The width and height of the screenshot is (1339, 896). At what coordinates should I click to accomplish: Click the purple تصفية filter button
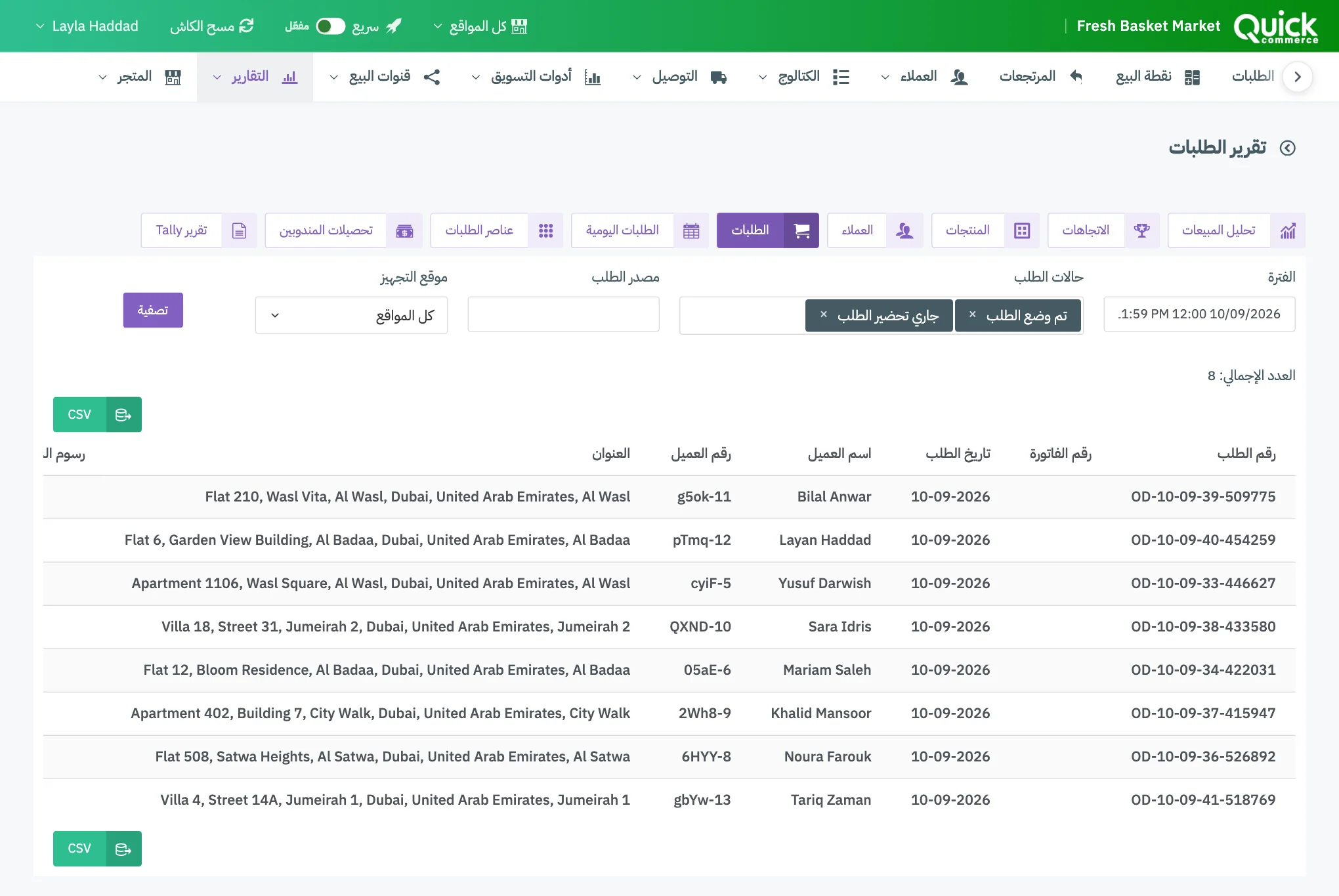coord(153,310)
